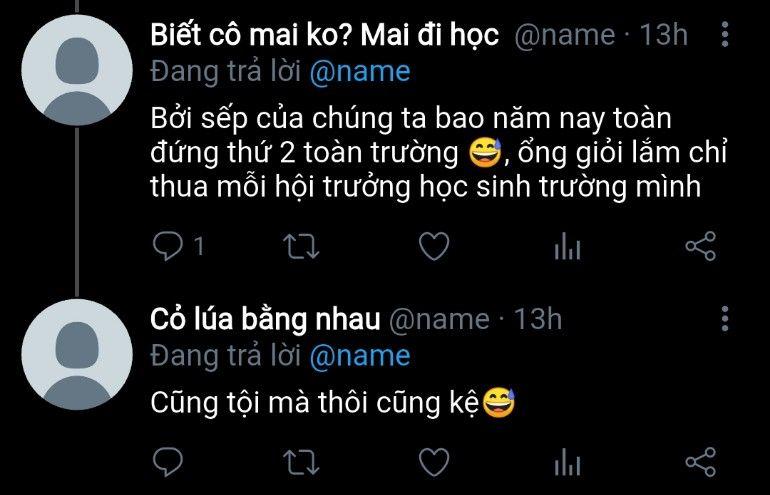Open the 'Biết cô mai ko? Mai đi học' profile name
This screenshot has width=770, height=495.
pyautogui.click(x=325, y=35)
